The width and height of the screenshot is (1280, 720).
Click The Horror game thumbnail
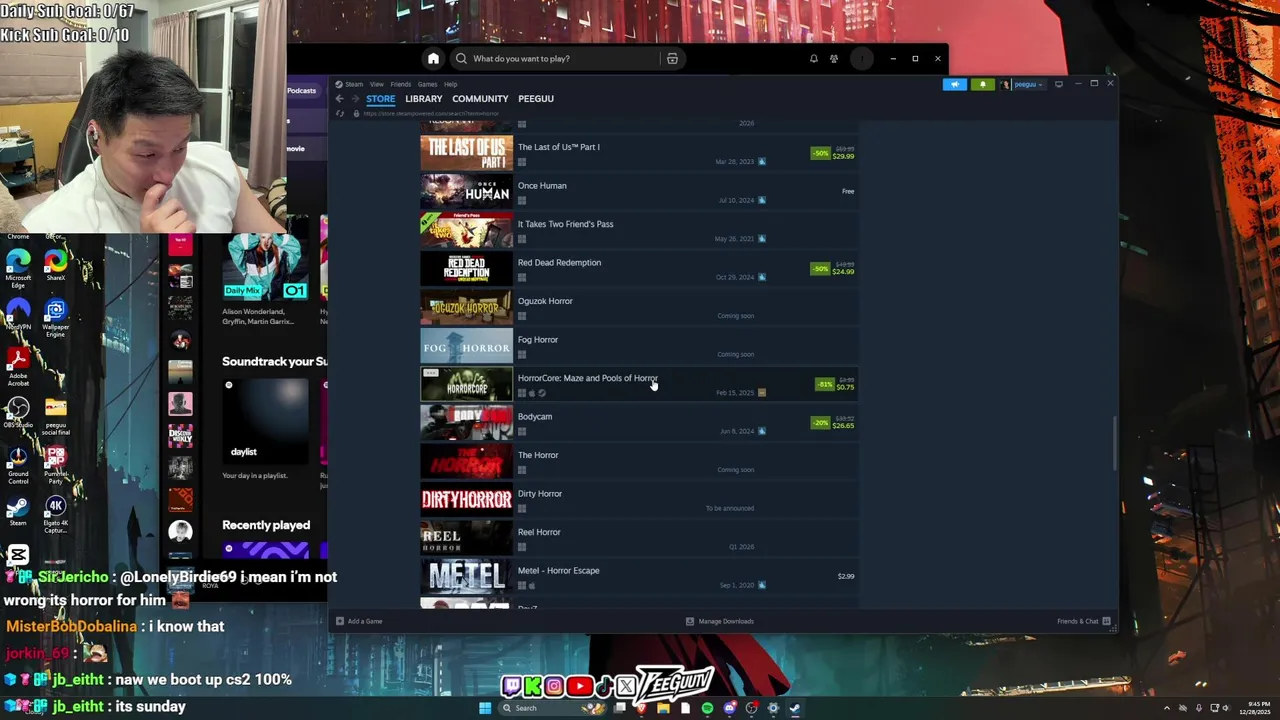tap(466, 462)
